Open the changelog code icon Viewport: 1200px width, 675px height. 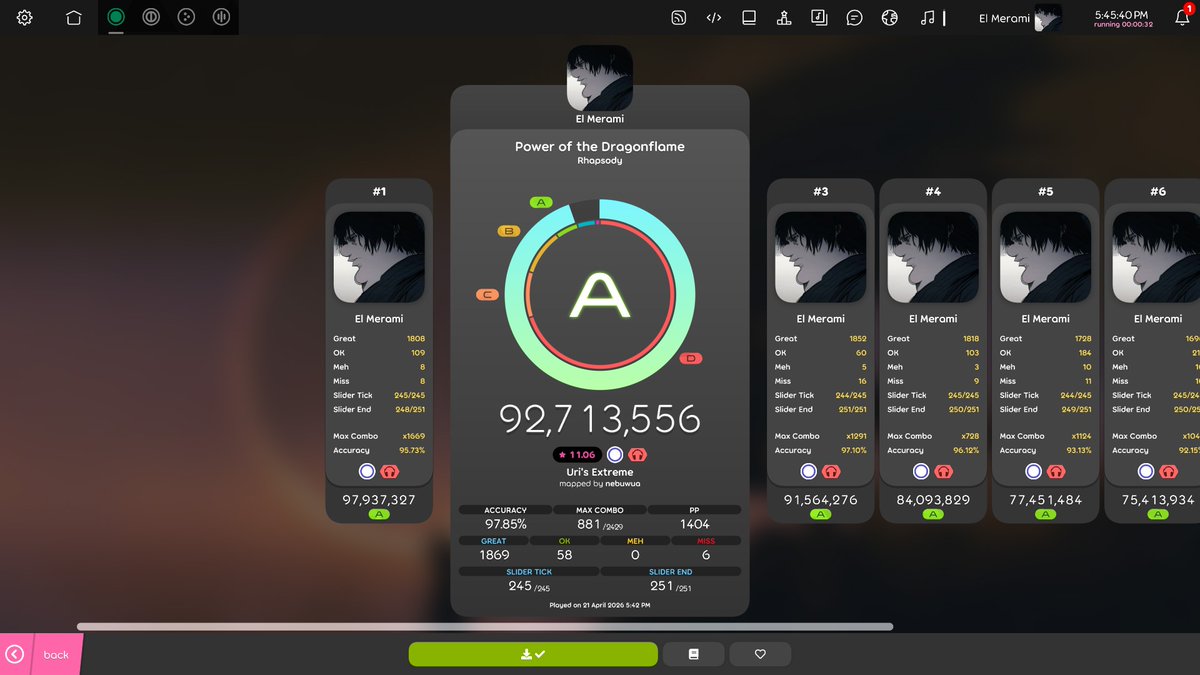[x=714, y=17]
